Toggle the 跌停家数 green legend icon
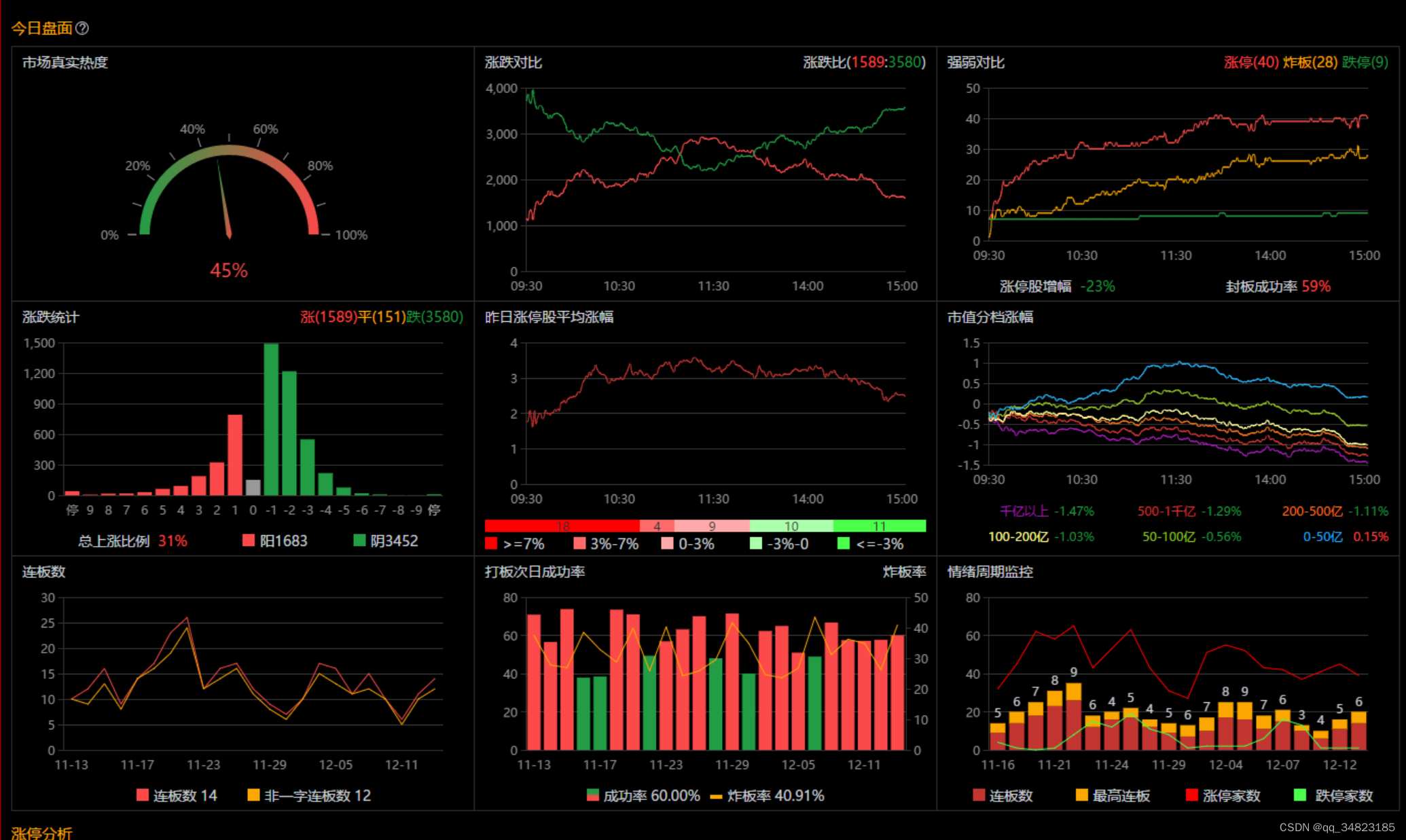The image size is (1406, 840). point(1300,795)
